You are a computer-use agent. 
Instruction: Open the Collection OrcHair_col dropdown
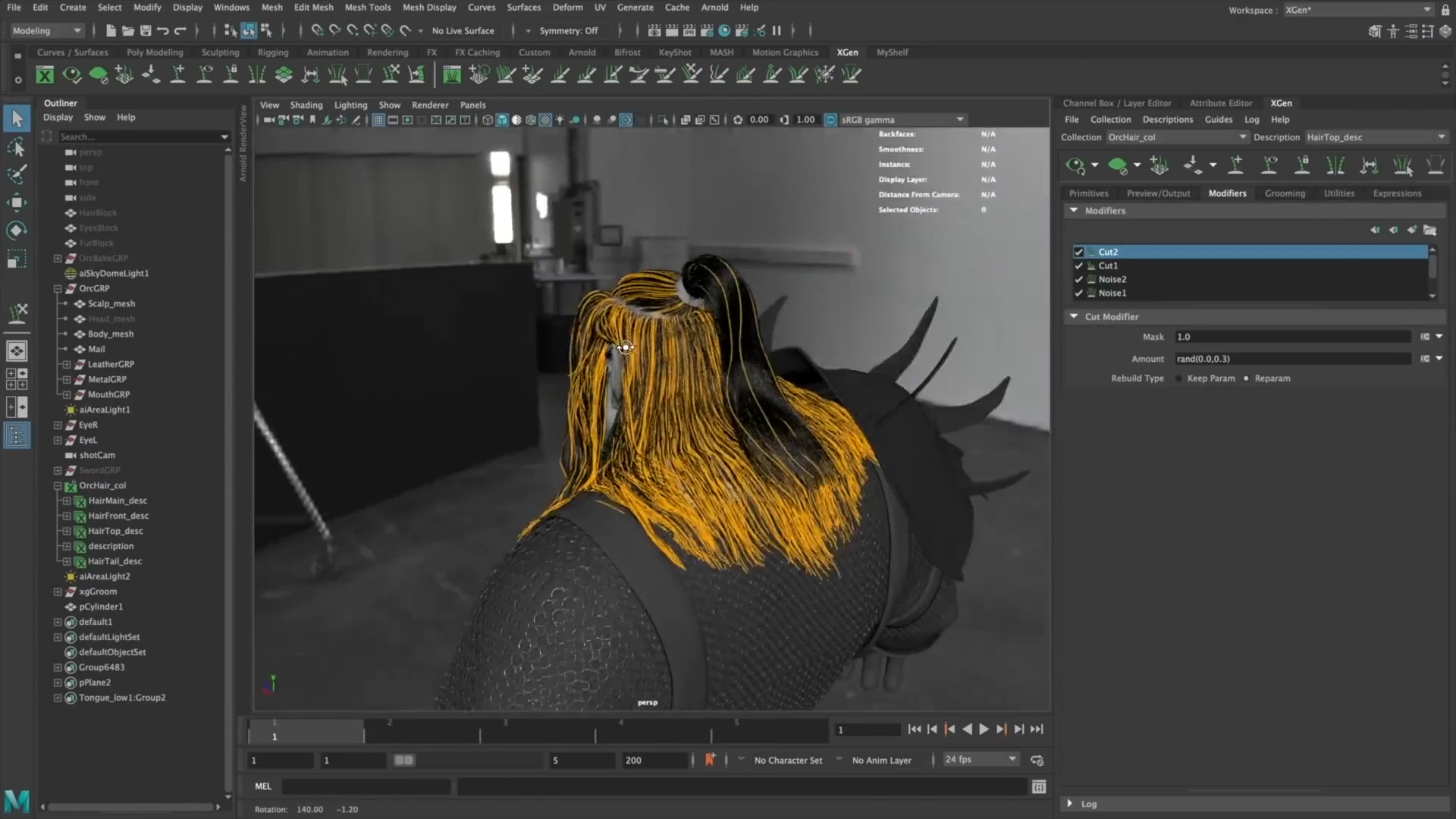coord(1177,137)
